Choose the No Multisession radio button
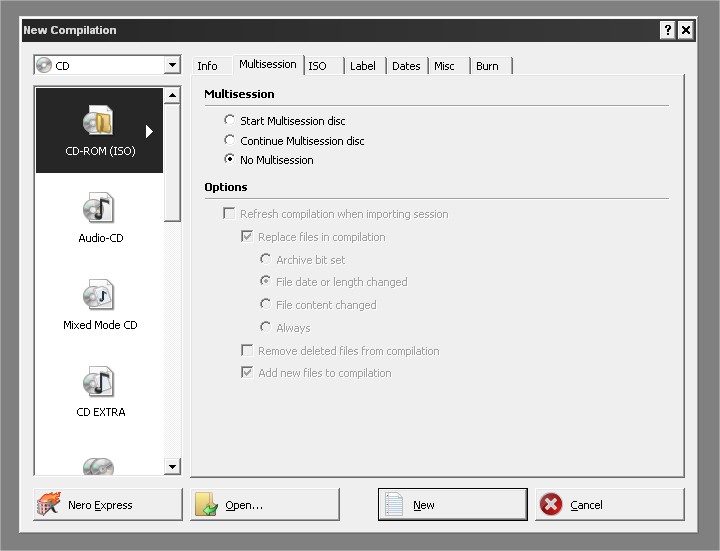Screen dimensions: 720x551 pyautogui.click(x=230, y=160)
